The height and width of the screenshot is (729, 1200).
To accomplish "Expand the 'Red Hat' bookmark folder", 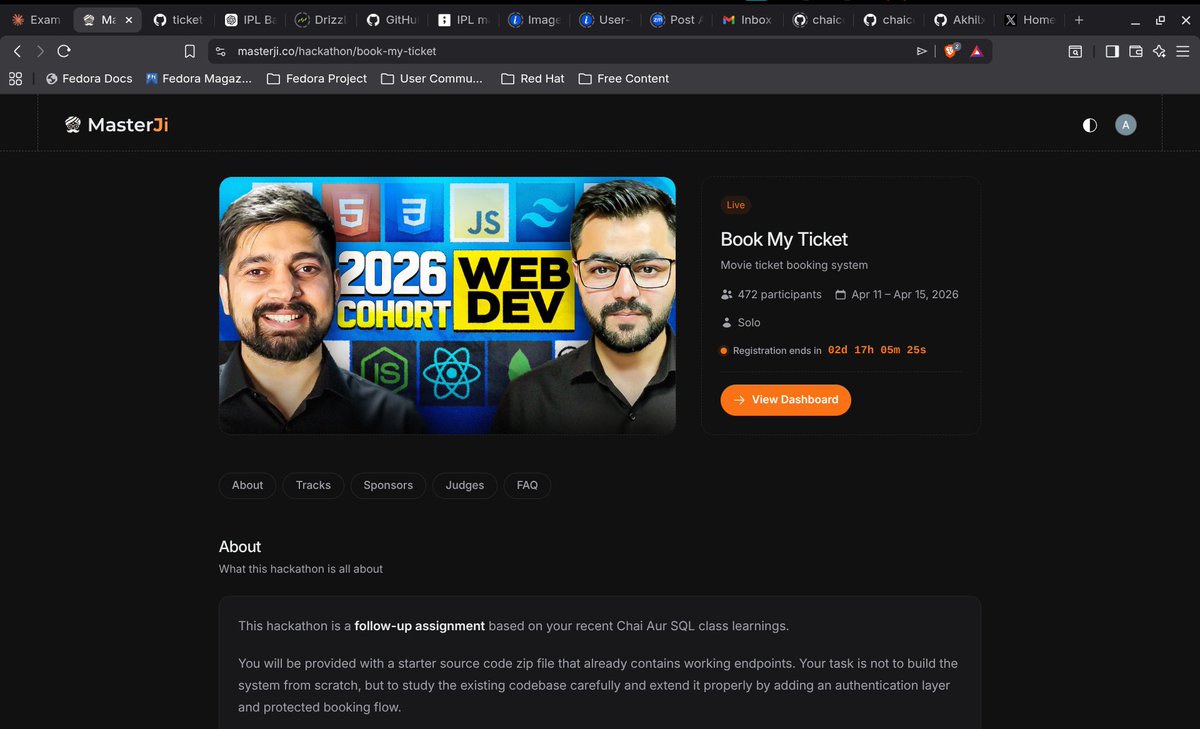I will tap(532, 78).
